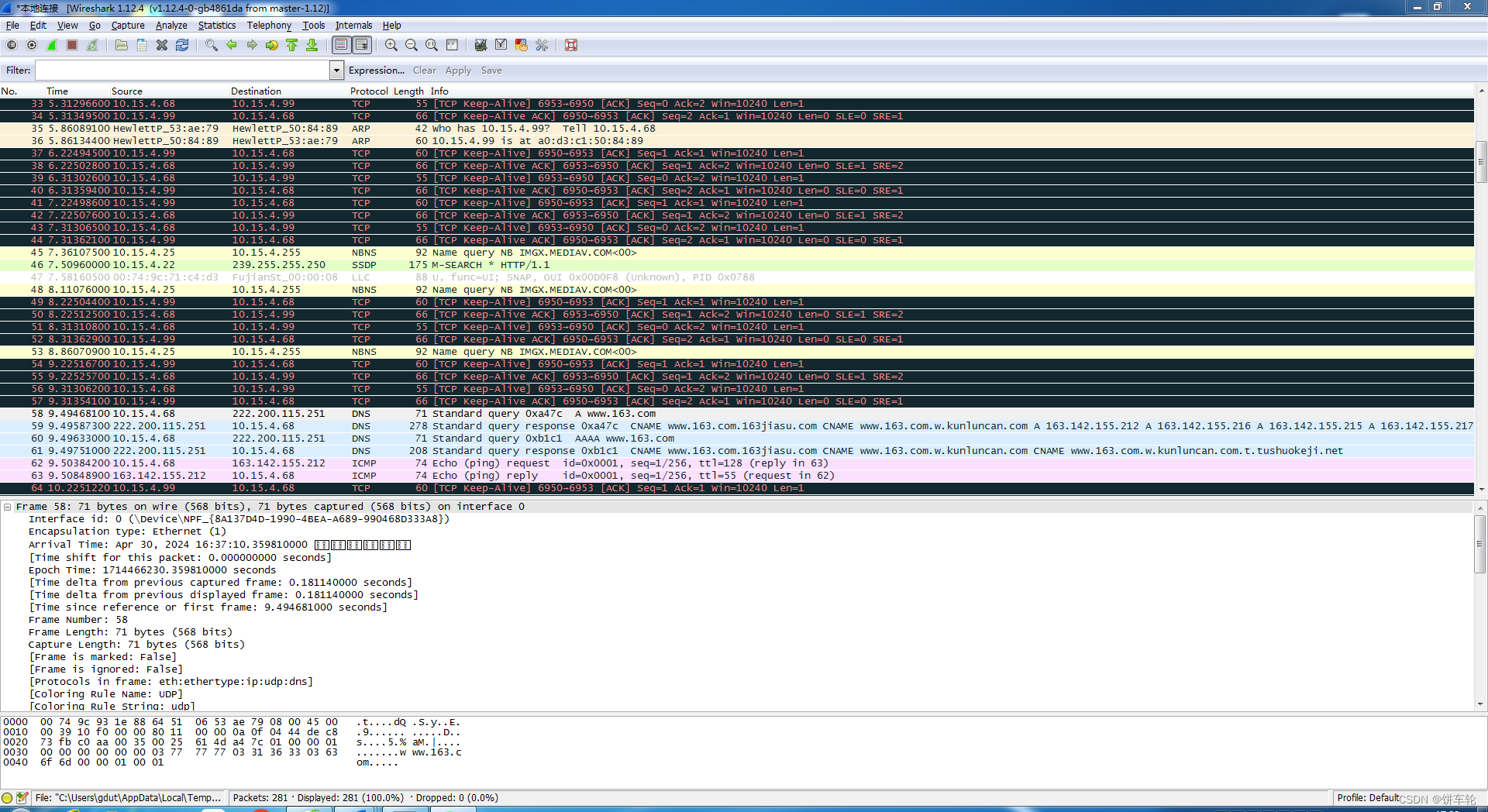
Task: Start a new live capture
Action: (x=52, y=45)
